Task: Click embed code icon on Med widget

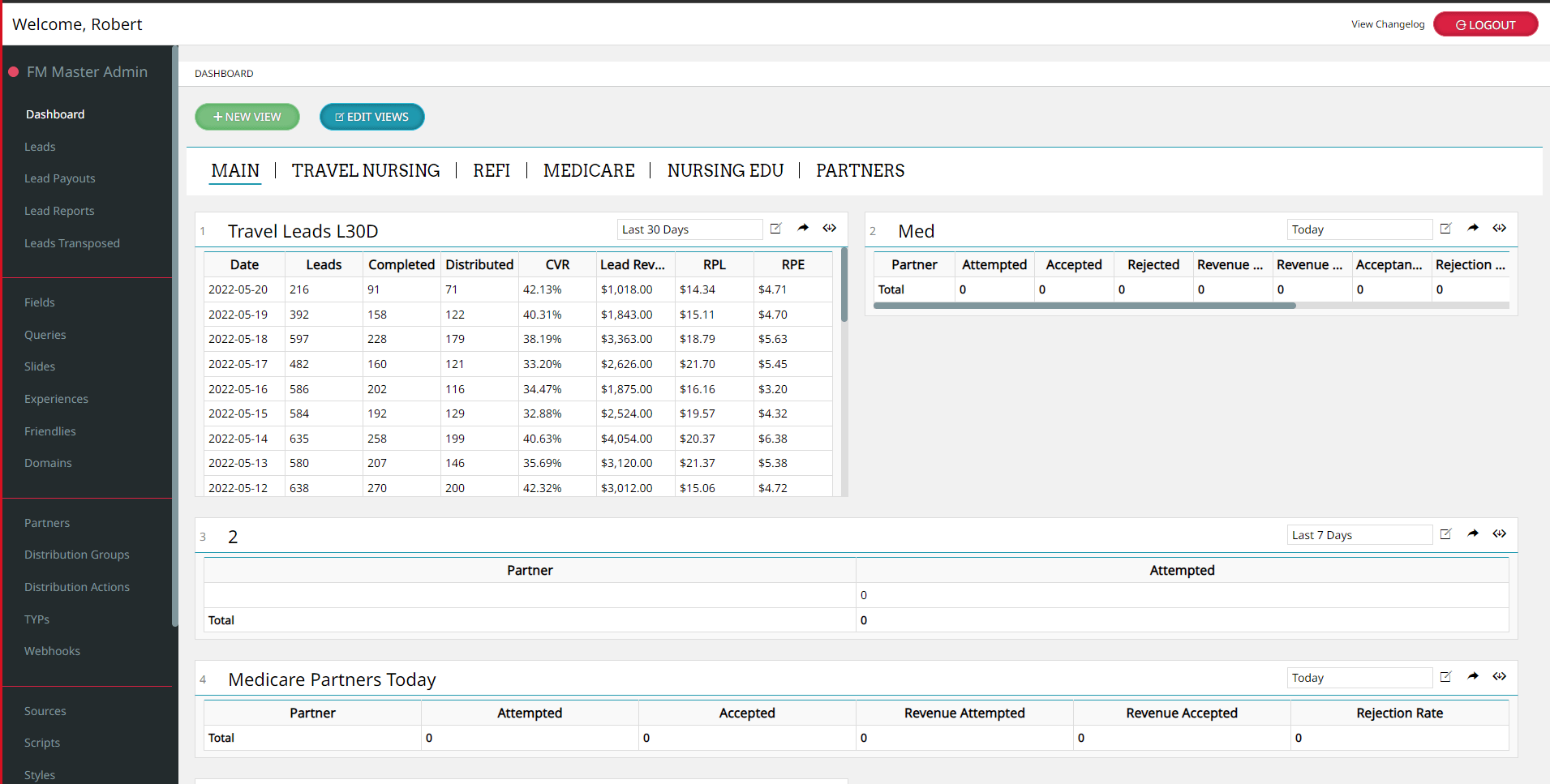Action: pyautogui.click(x=1499, y=229)
